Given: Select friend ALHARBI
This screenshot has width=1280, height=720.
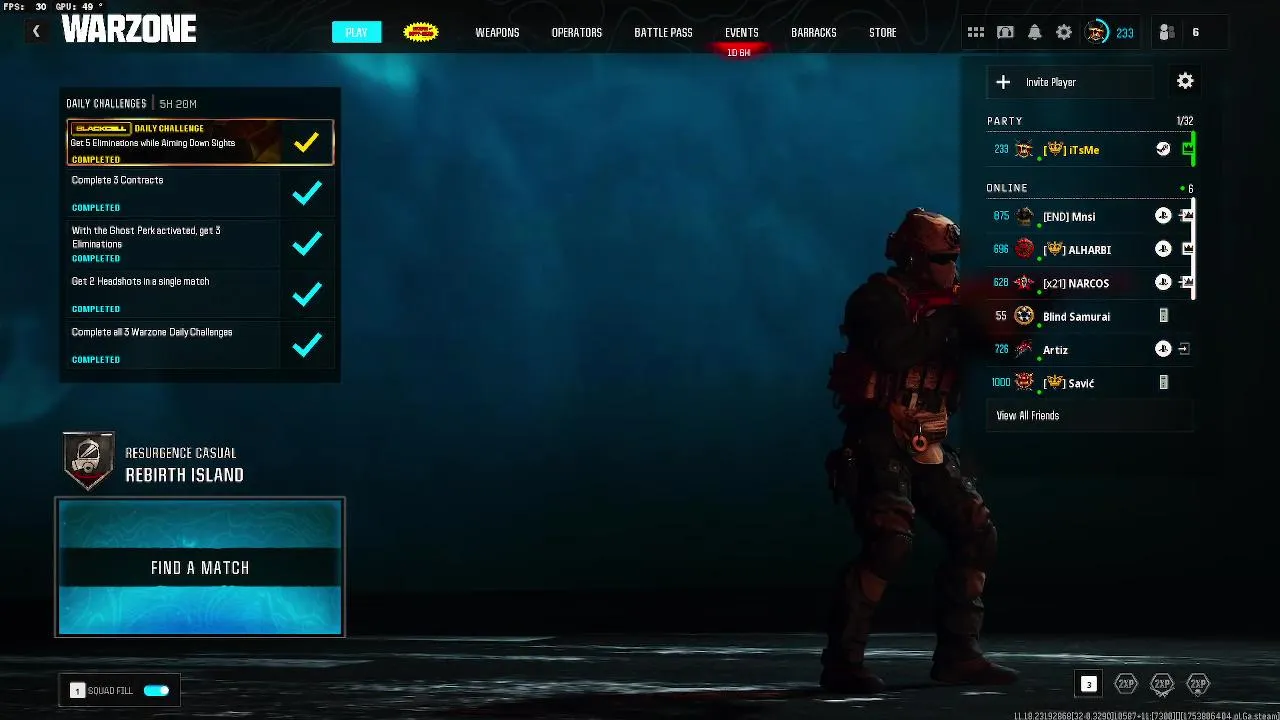Looking at the screenshot, I should pos(1088,249).
